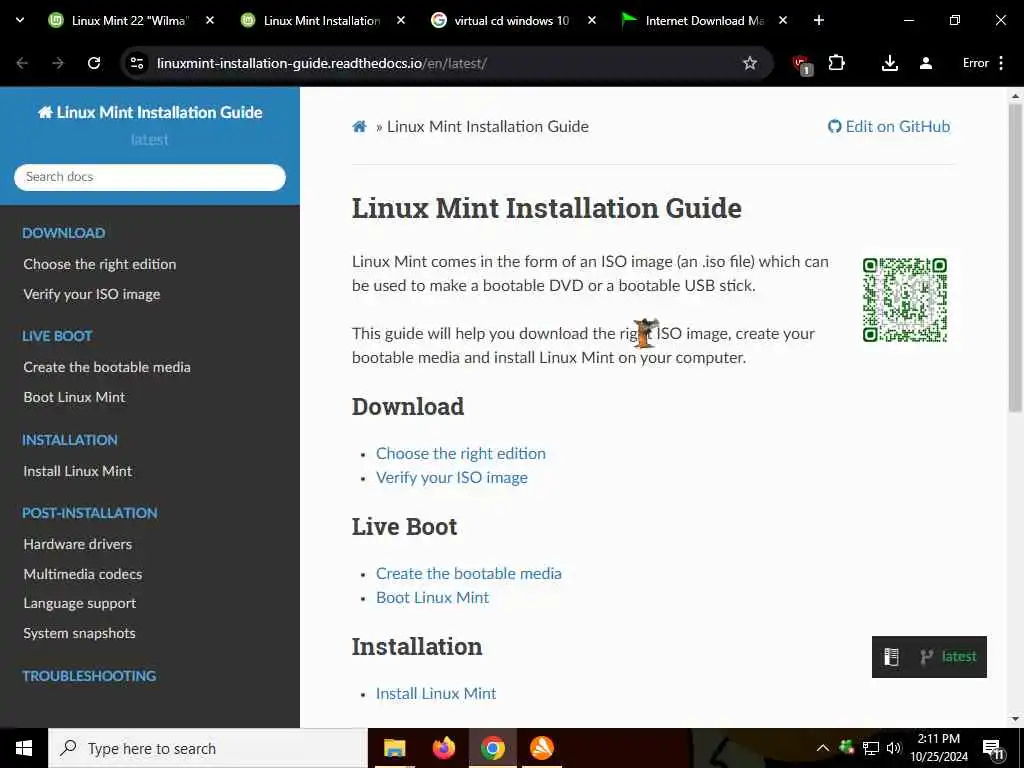Select sidebar Verify your ISO image

91,294
